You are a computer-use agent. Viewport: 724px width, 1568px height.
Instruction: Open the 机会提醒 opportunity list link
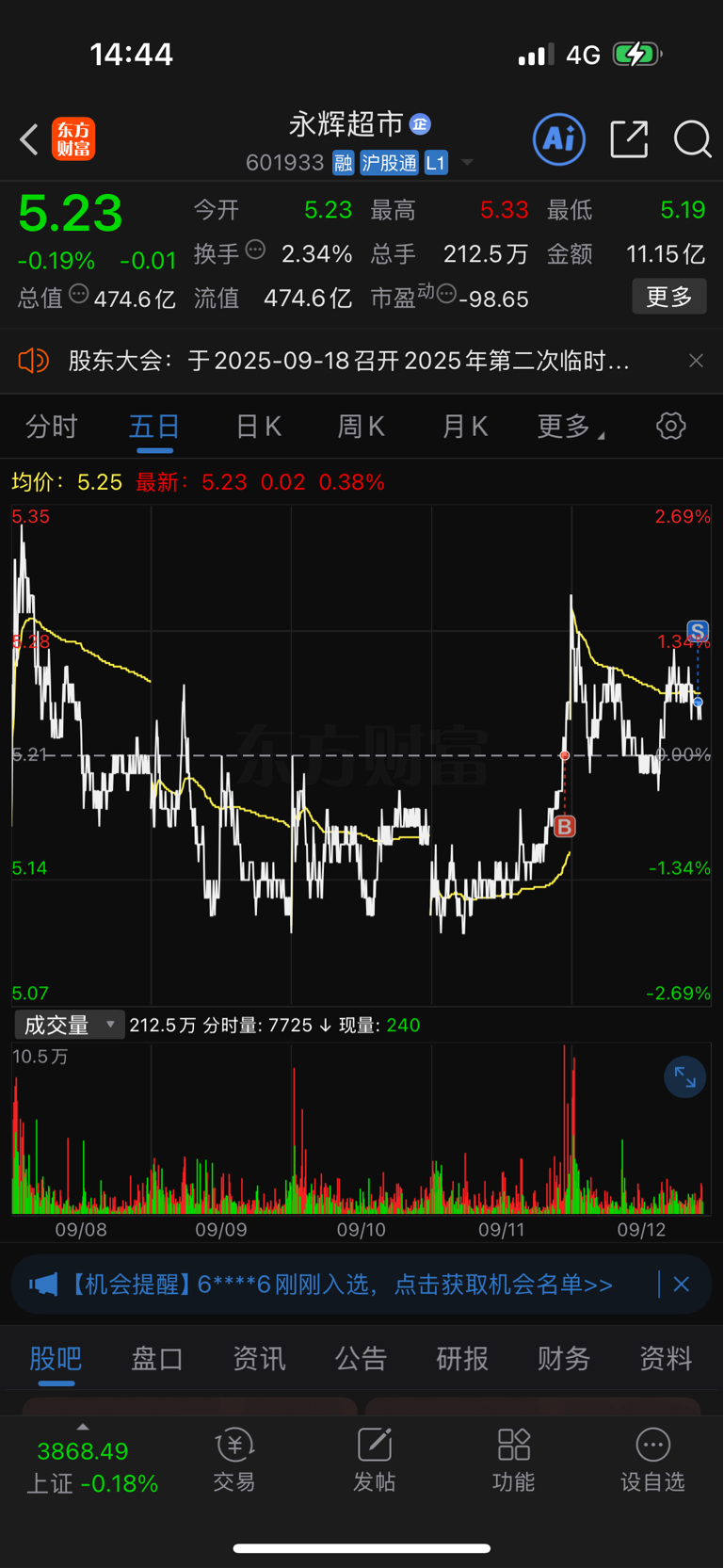[341, 1285]
